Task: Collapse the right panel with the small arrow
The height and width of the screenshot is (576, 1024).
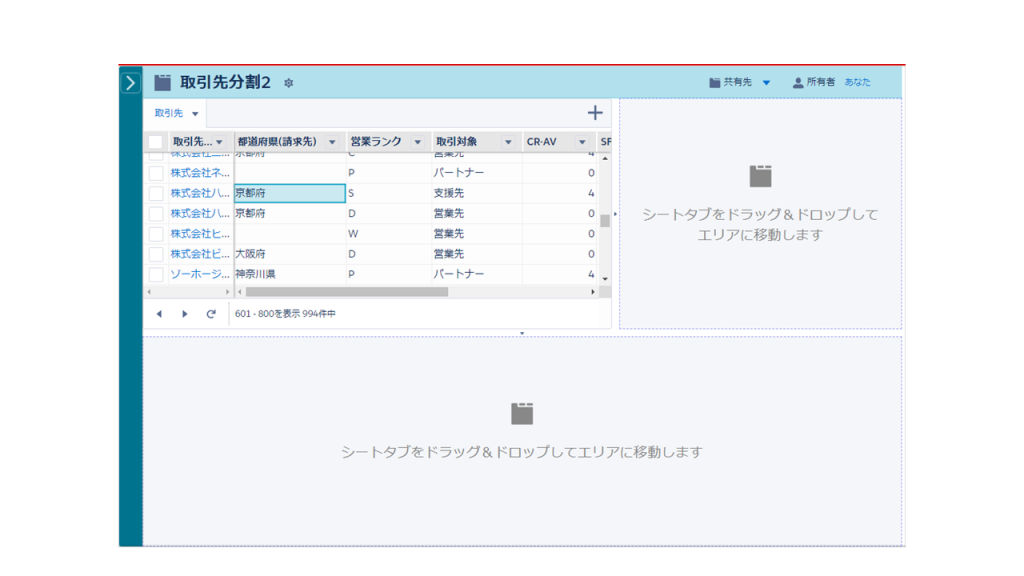Action: pos(615,214)
